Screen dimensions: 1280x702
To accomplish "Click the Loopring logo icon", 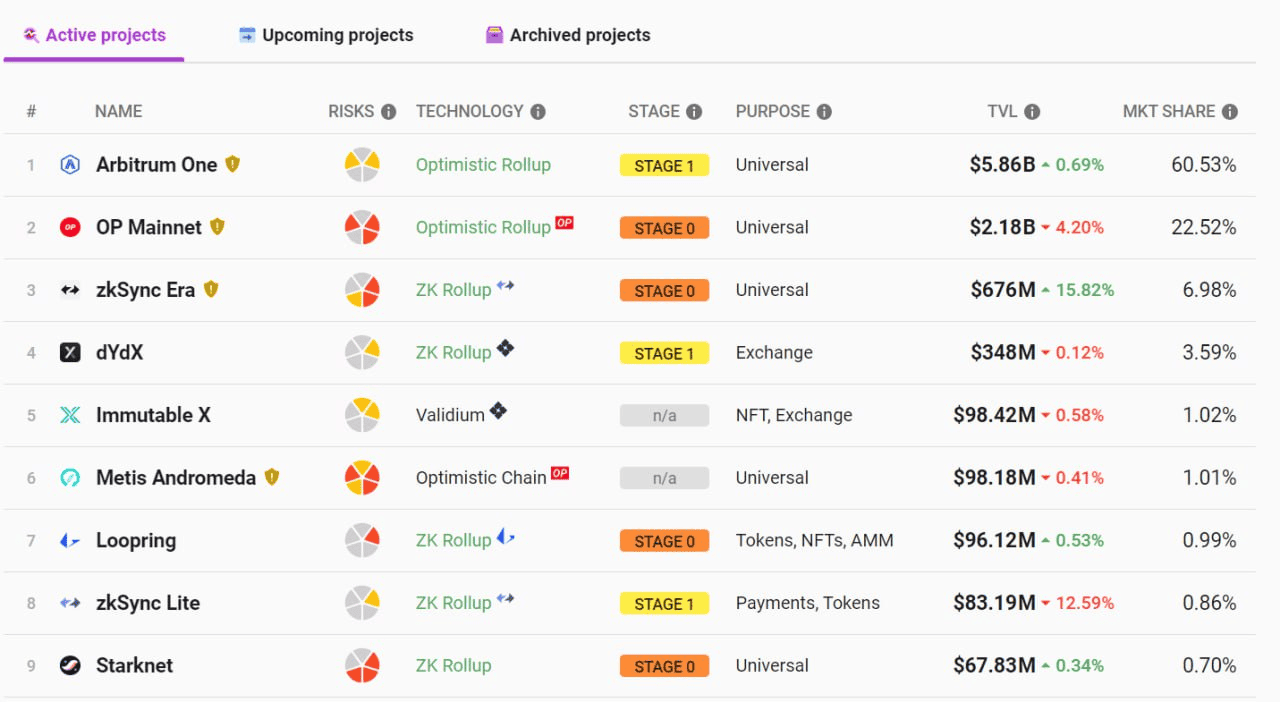I will [70, 541].
